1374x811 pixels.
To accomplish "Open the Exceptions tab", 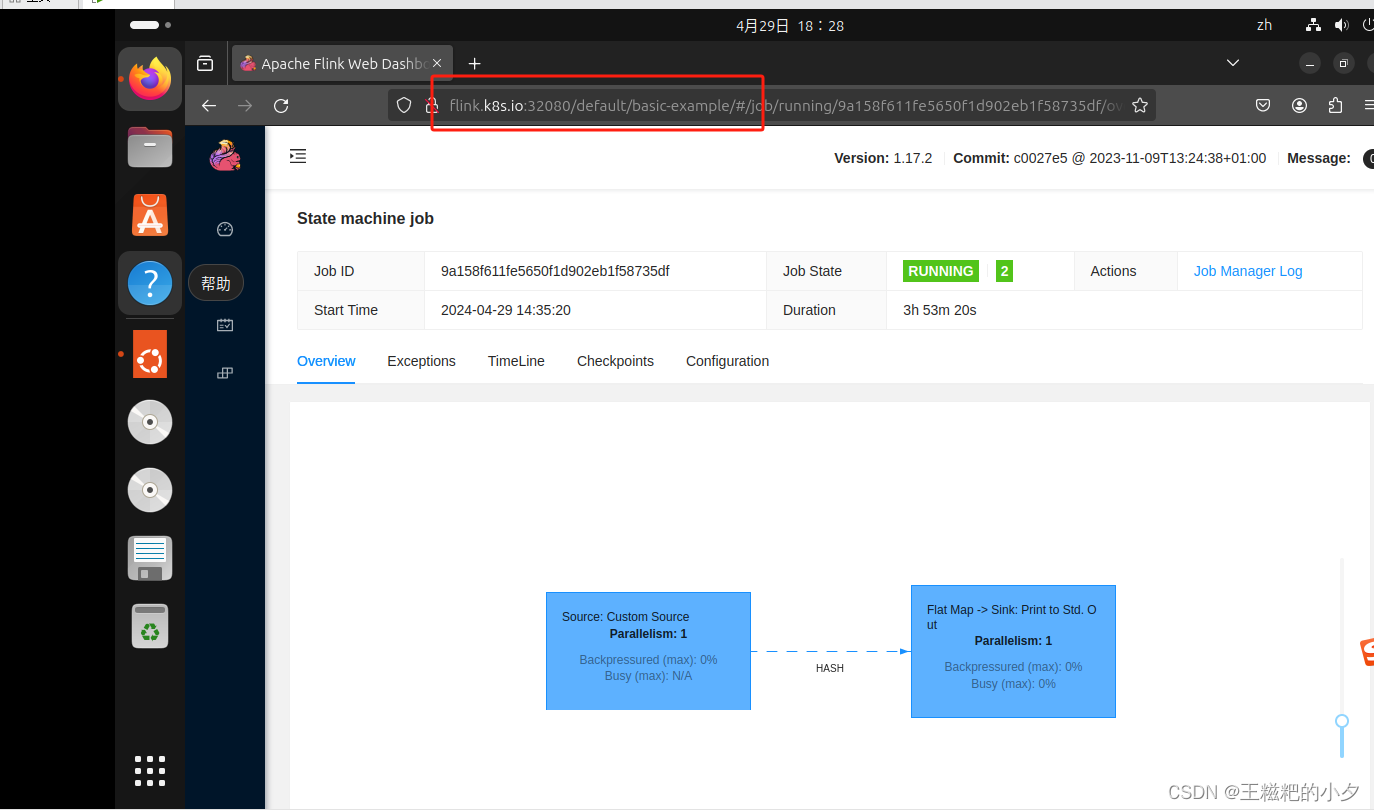I will [x=421, y=361].
